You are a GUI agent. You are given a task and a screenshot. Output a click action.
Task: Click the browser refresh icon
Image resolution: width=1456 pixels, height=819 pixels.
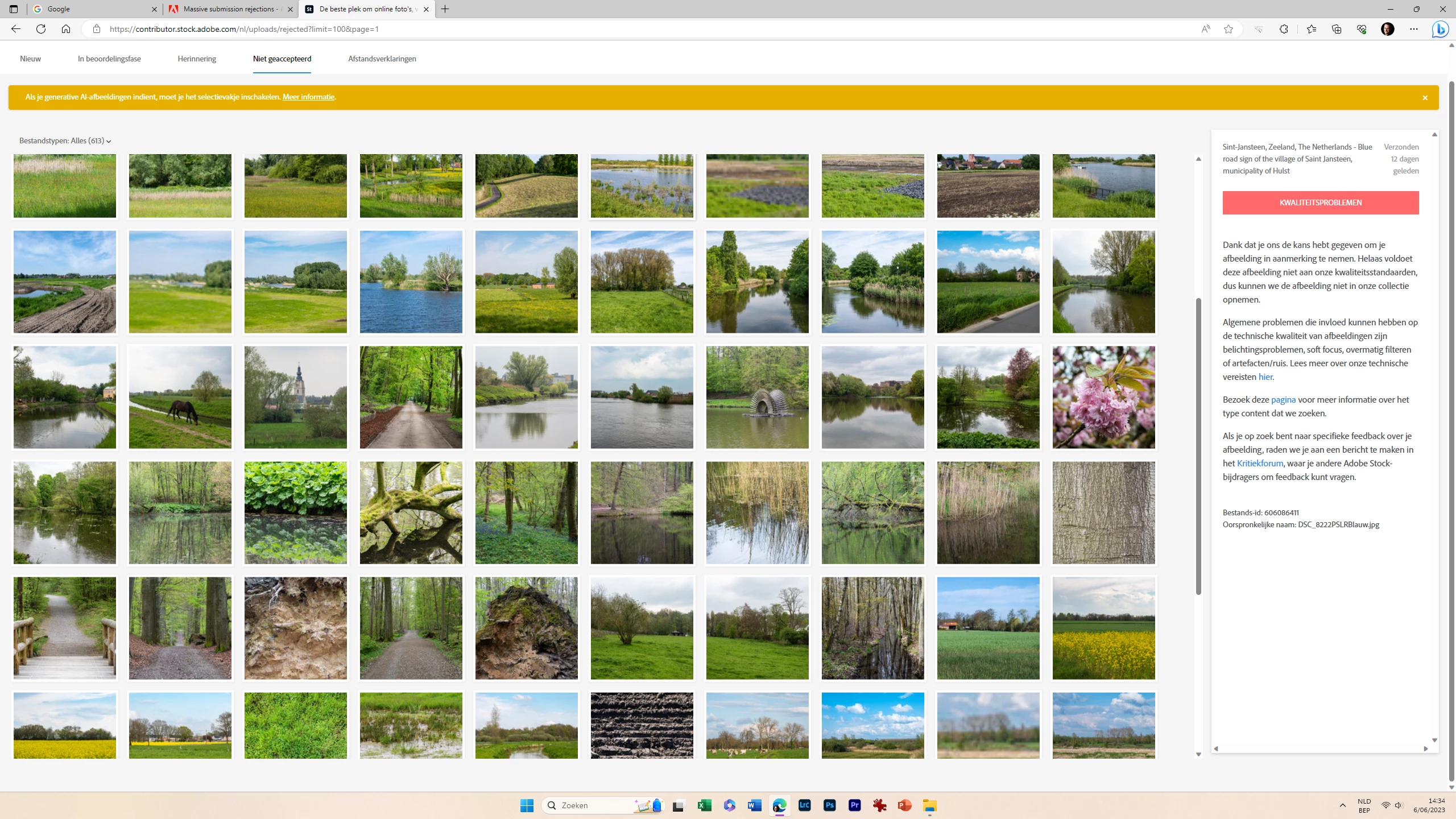(x=41, y=29)
